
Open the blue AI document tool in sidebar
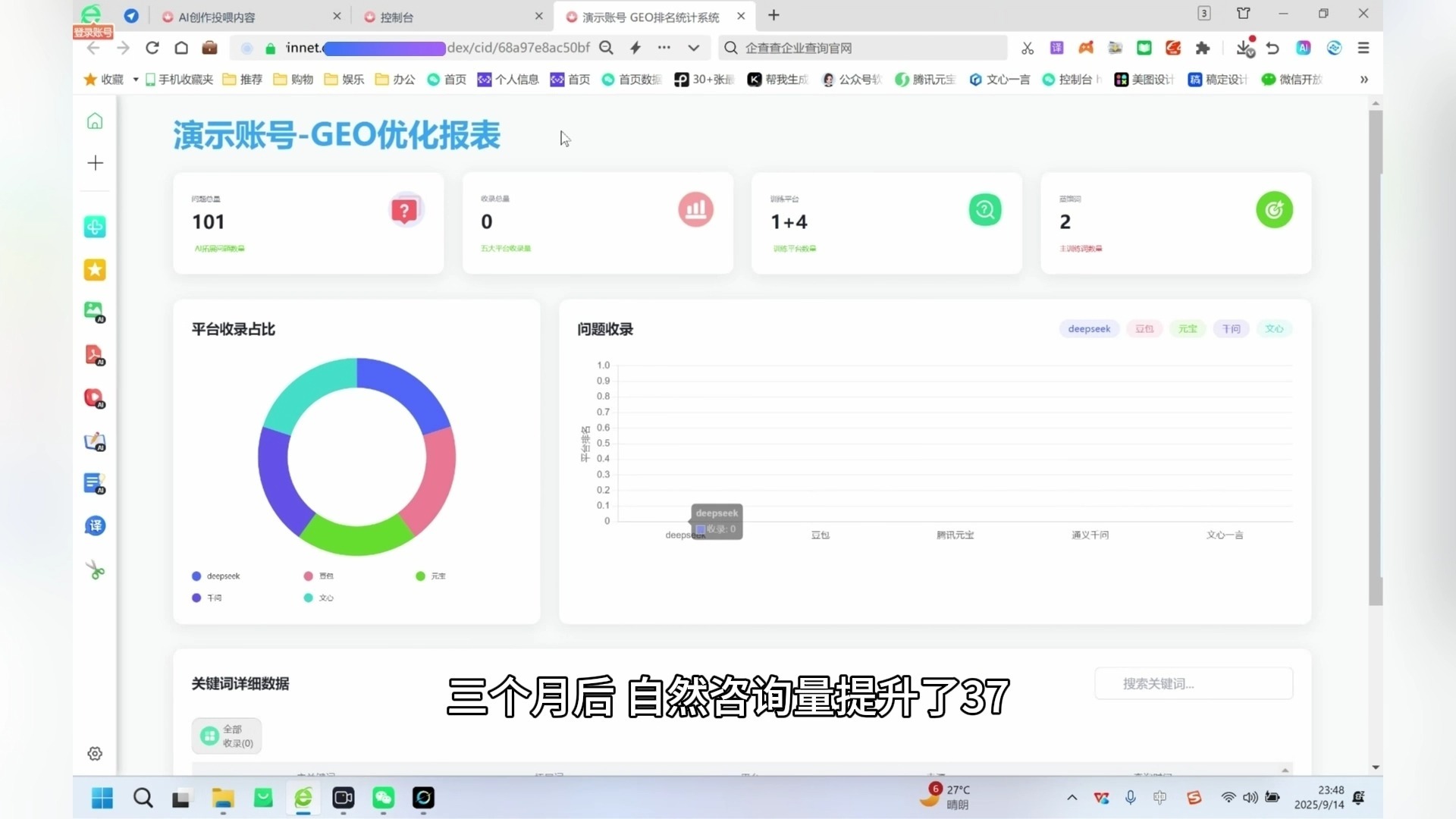pyautogui.click(x=95, y=484)
